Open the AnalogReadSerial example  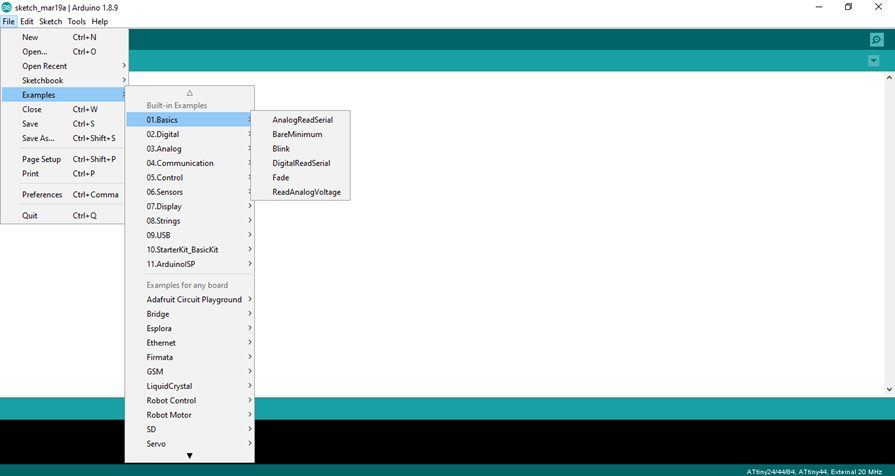pyautogui.click(x=301, y=120)
